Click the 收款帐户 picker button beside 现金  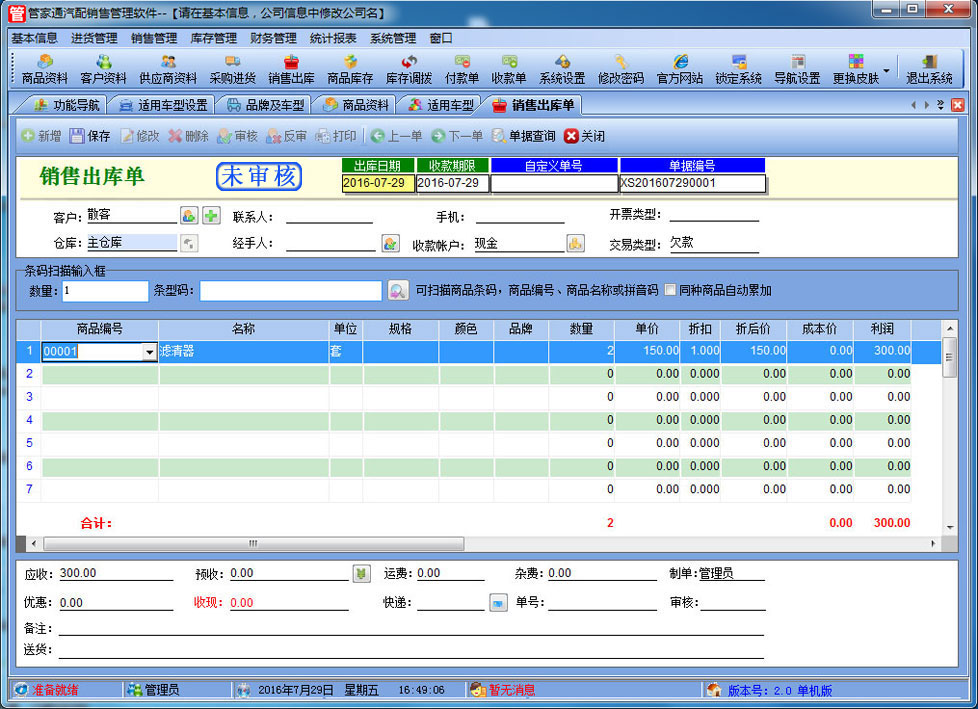click(x=575, y=243)
